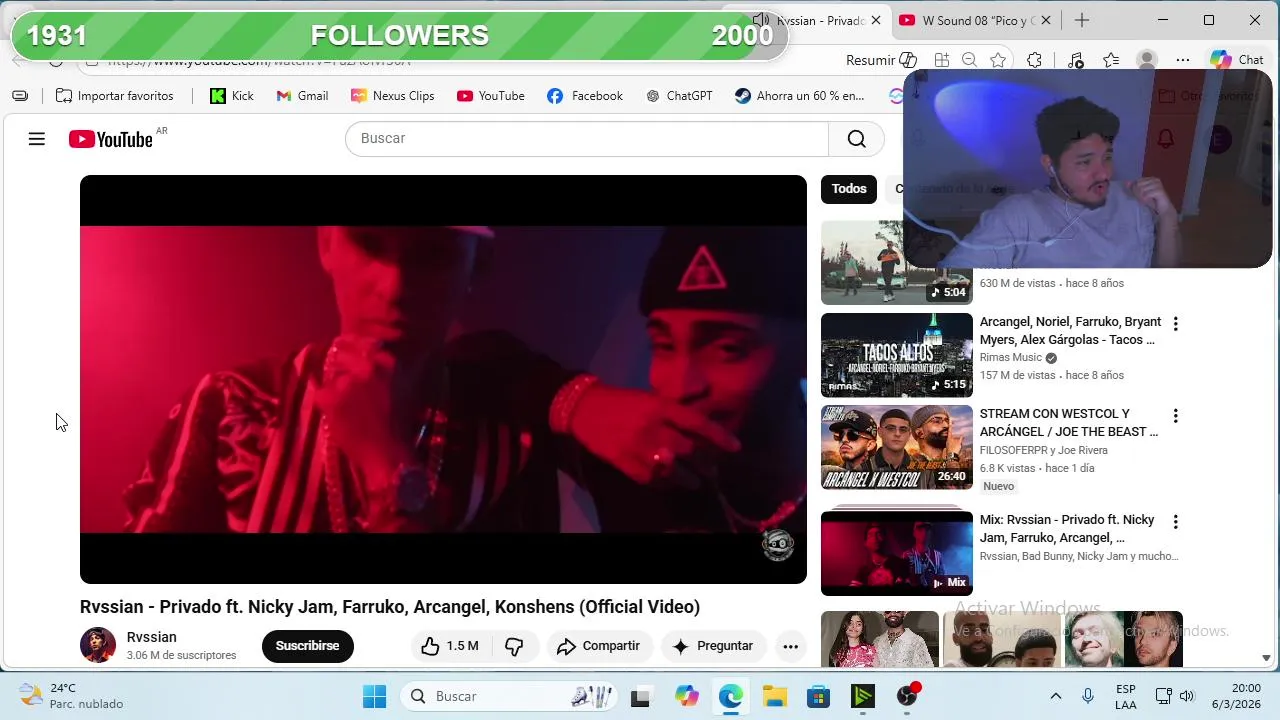This screenshot has width=1280, height=720.
Task: Click 'FILOSOFERPR y Joe Rivera' channel text
Action: pyautogui.click(x=1043, y=450)
